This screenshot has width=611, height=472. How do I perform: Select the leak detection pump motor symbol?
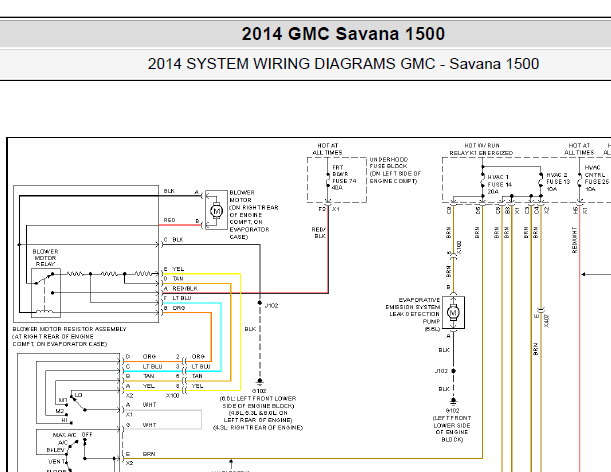(x=453, y=312)
